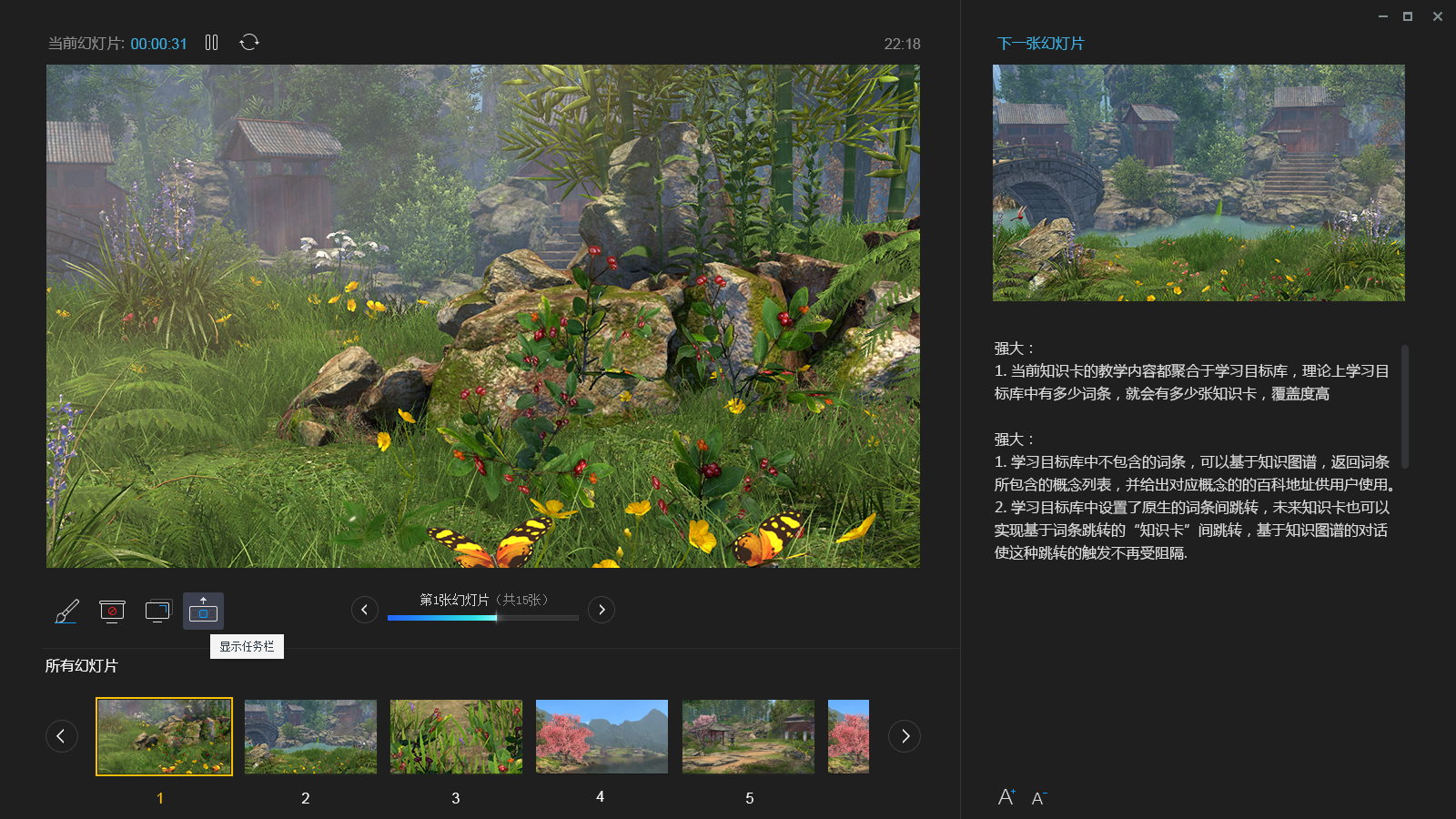Click the 显示任务栏 tooltip
Screen dimensions: 1456x819
tap(247, 646)
